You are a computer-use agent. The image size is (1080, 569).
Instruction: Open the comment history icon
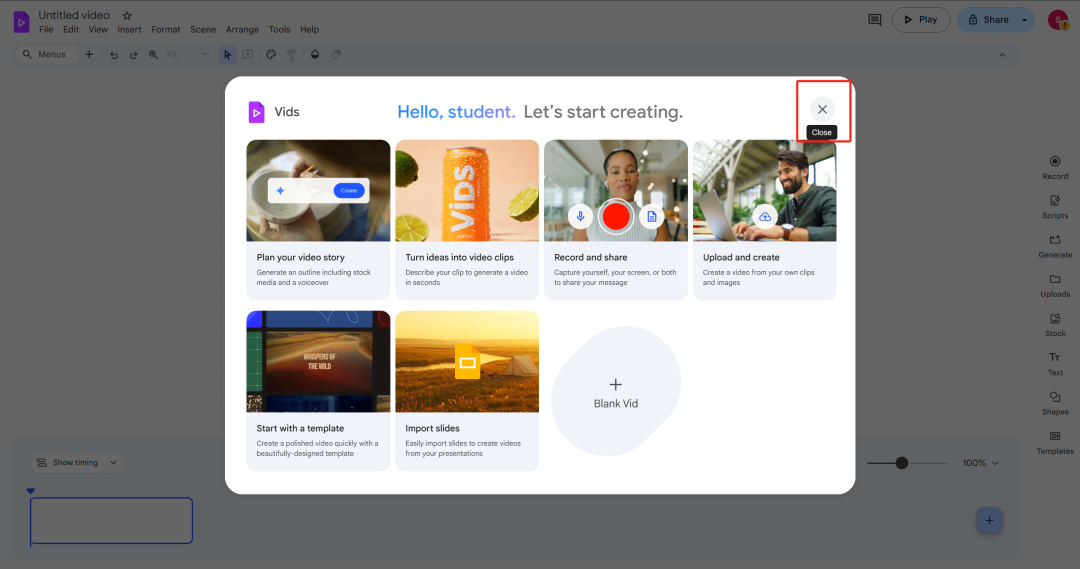coord(875,20)
